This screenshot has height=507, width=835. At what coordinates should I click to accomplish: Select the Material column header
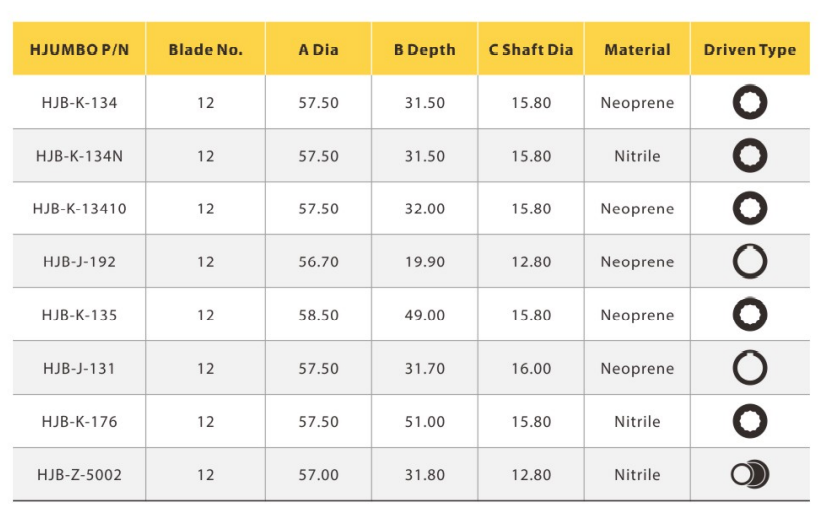[637, 50]
